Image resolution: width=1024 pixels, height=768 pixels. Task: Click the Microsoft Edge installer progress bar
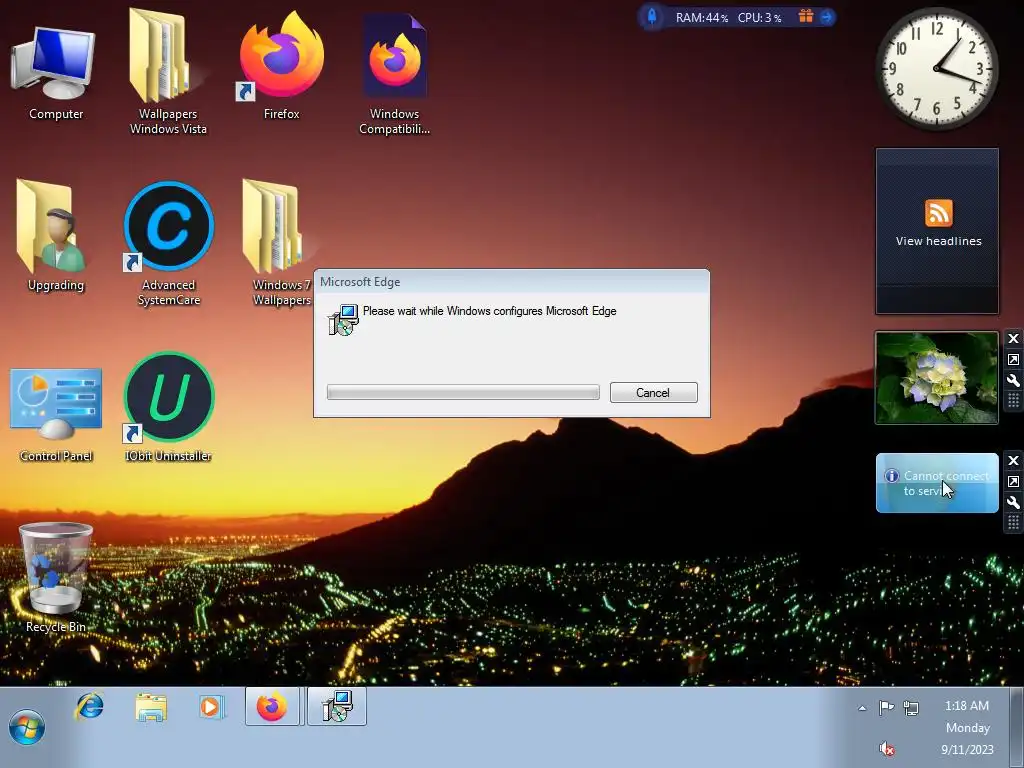click(463, 392)
